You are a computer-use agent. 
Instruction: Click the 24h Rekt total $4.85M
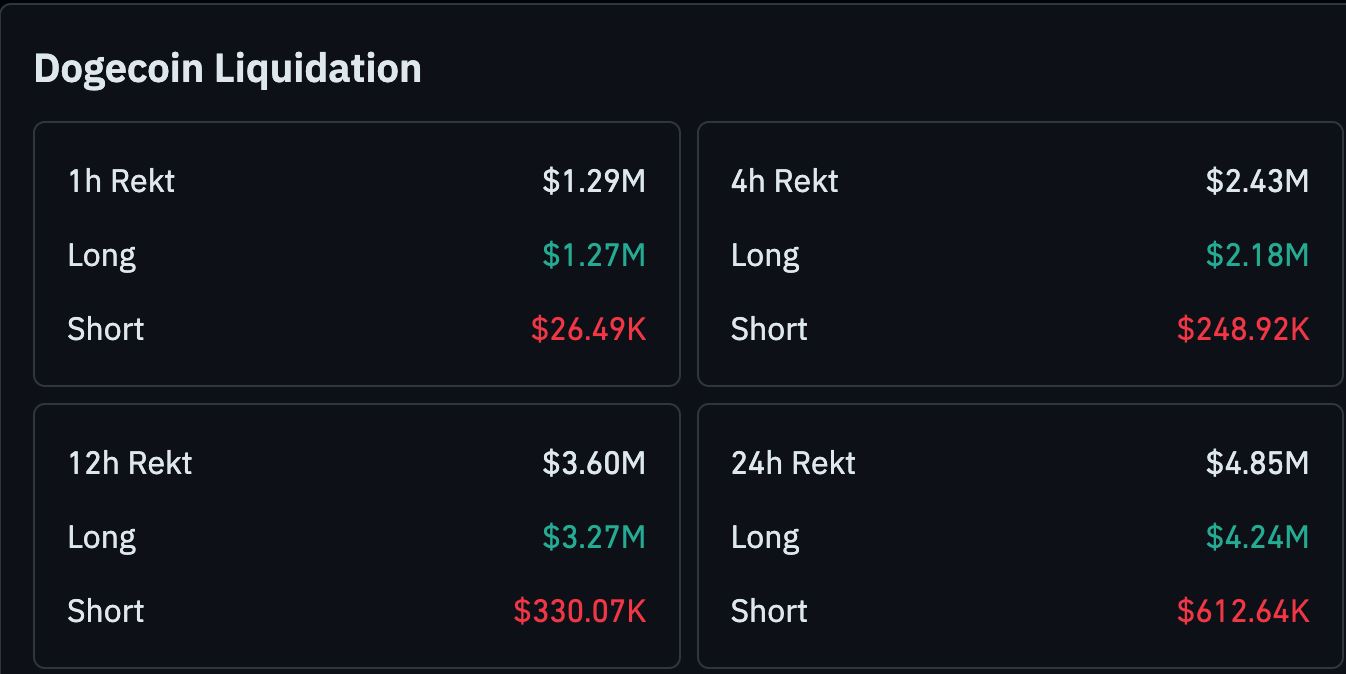[x=1257, y=463]
